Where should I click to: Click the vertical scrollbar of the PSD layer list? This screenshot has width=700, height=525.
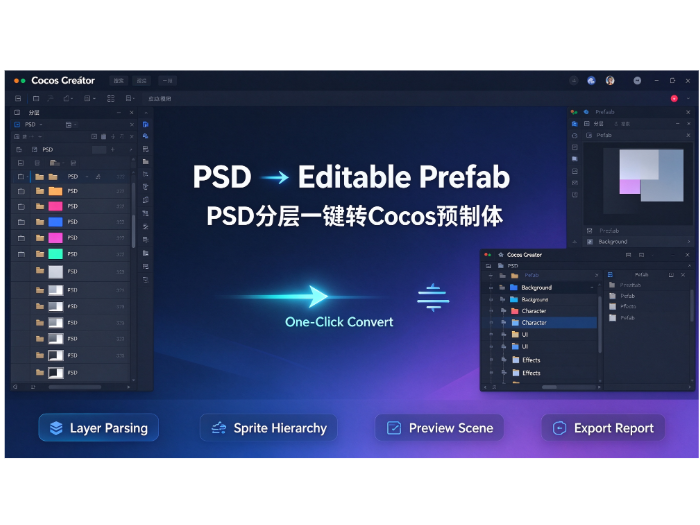133,214
